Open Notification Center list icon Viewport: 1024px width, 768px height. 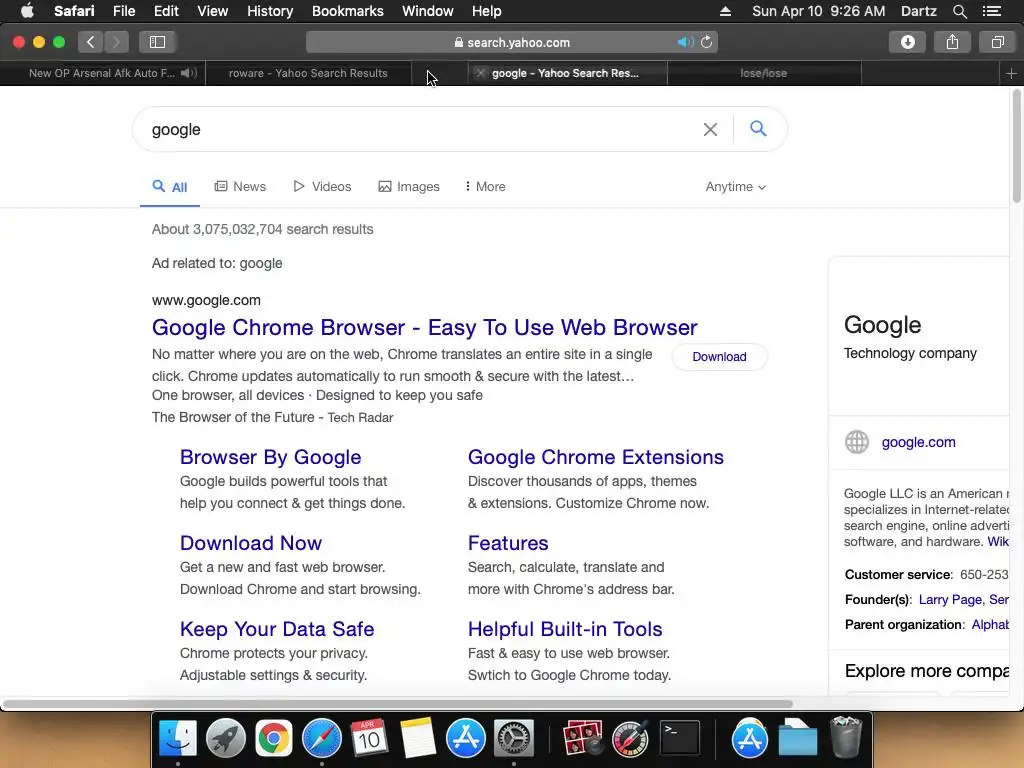pyautogui.click(x=991, y=11)
